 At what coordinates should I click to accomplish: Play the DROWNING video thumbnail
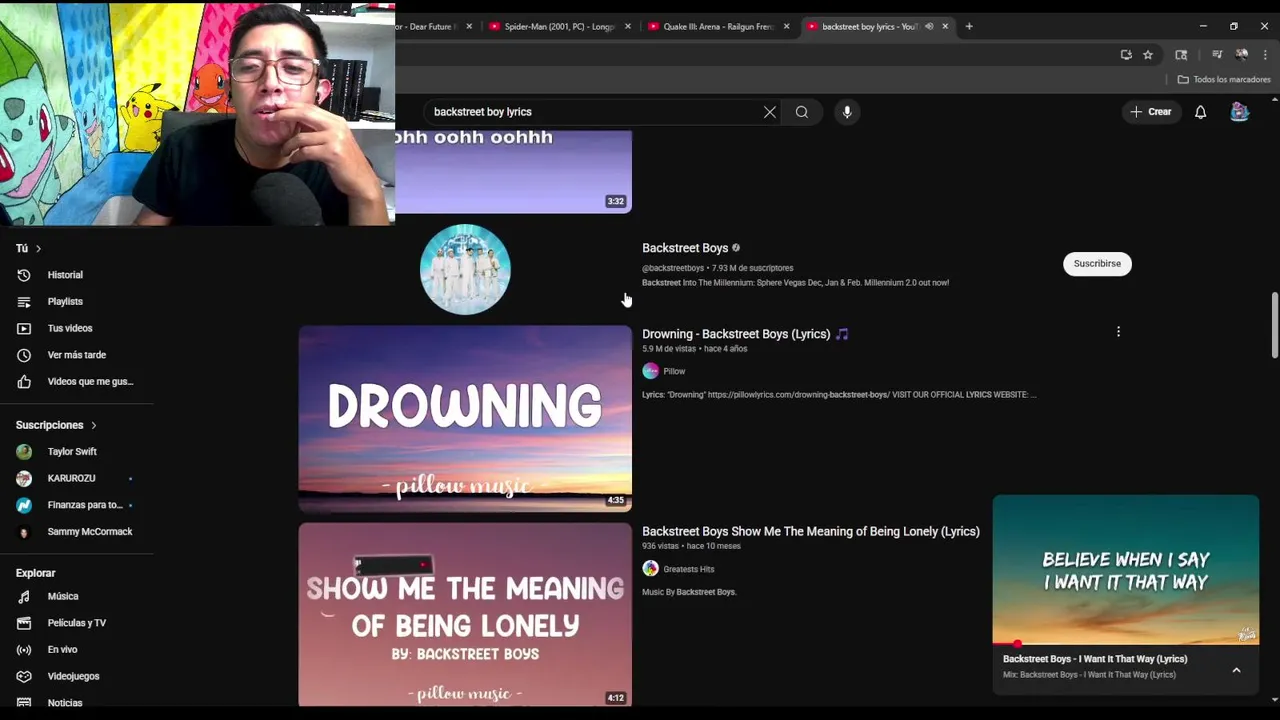(465, 418)
